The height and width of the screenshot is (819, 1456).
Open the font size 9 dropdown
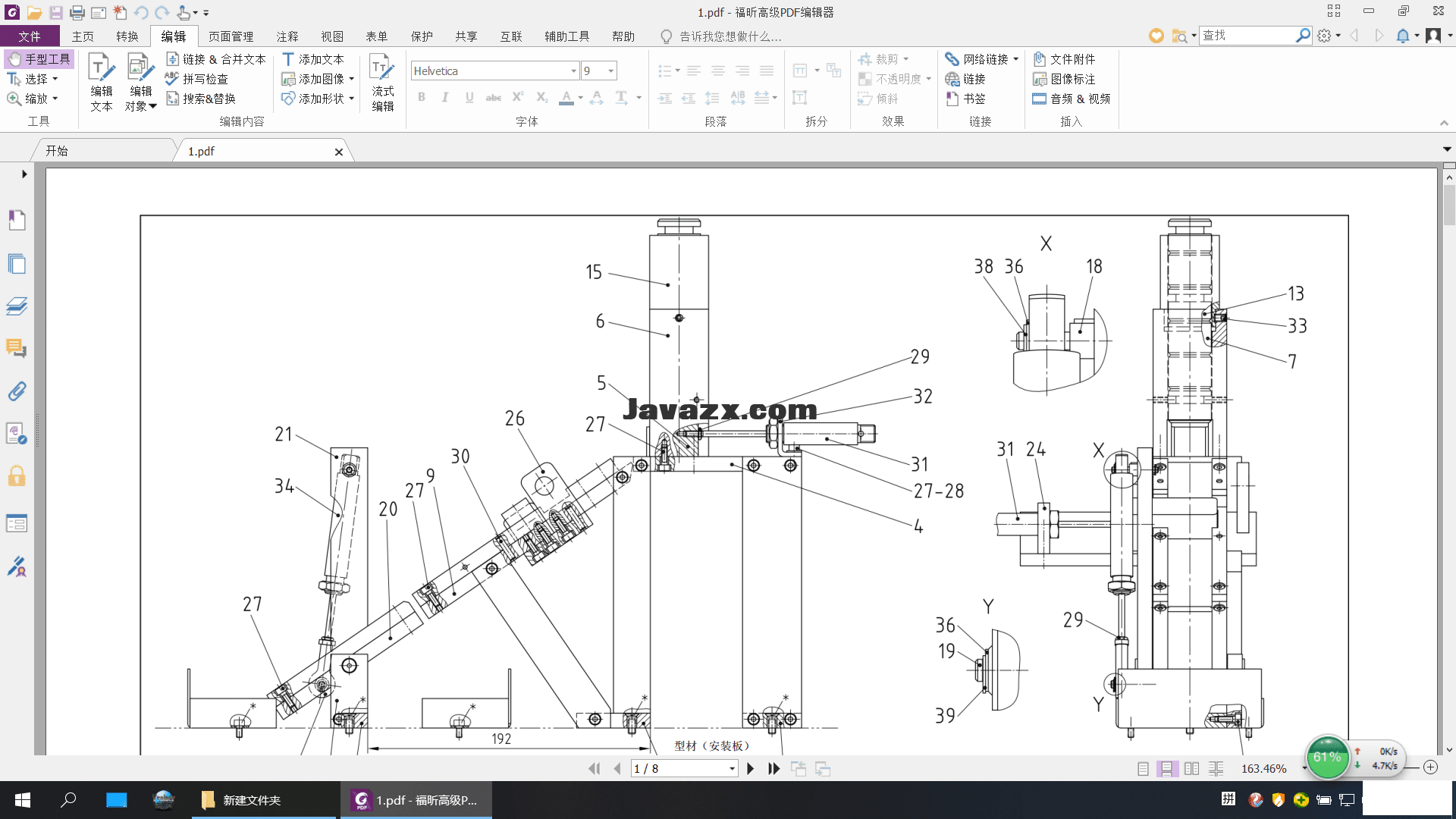610,71
